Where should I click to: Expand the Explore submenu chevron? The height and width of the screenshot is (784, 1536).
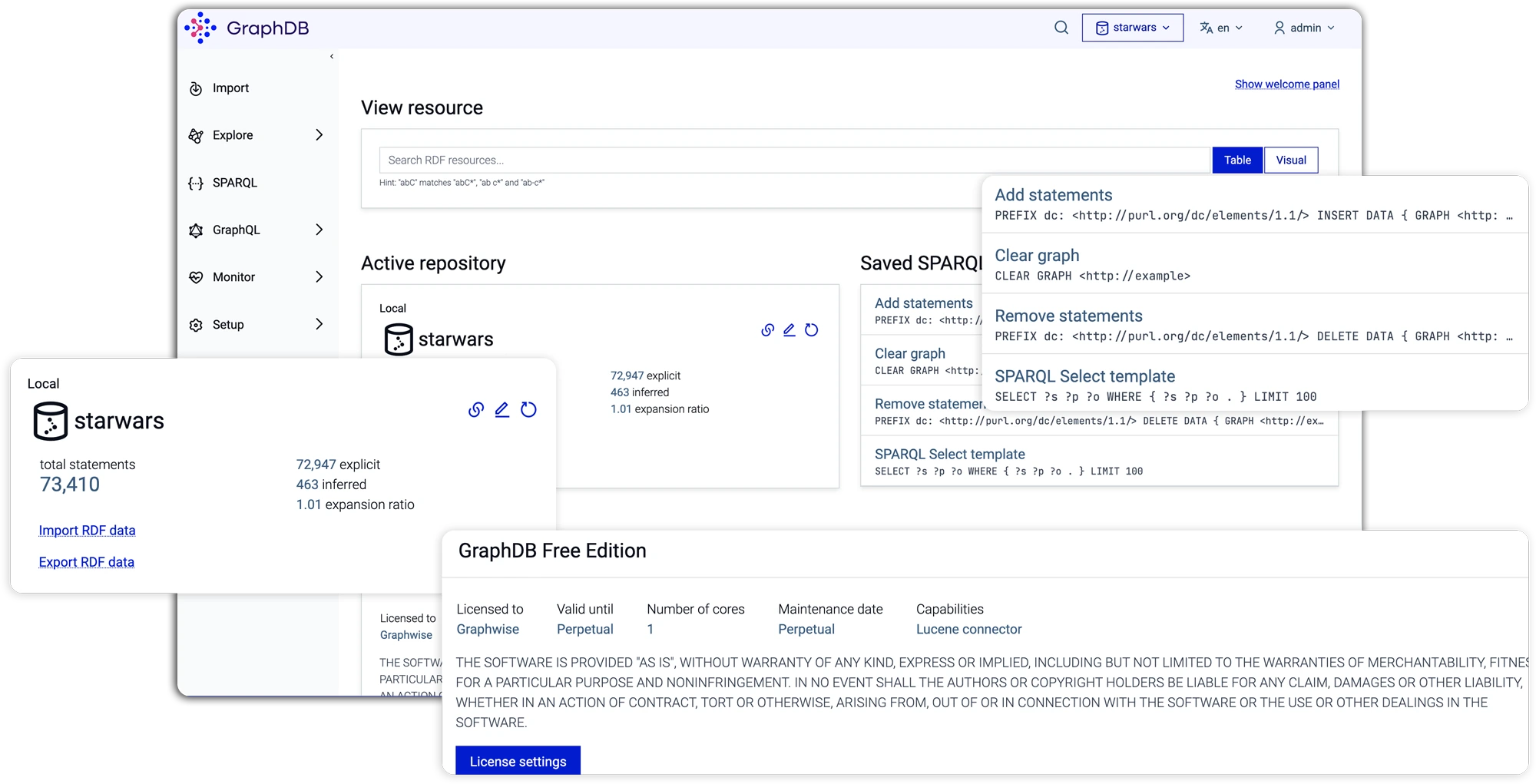(319, 135)
